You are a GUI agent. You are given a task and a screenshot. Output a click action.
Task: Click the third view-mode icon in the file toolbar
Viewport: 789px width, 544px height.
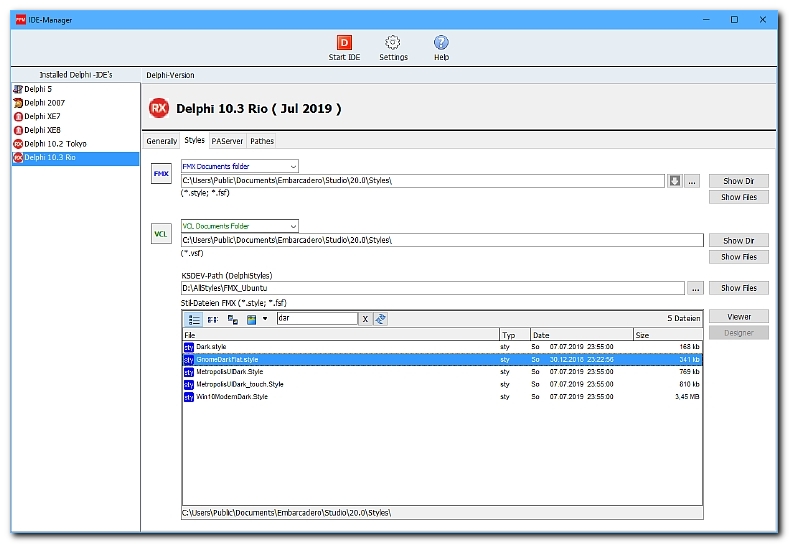(232, 319)
